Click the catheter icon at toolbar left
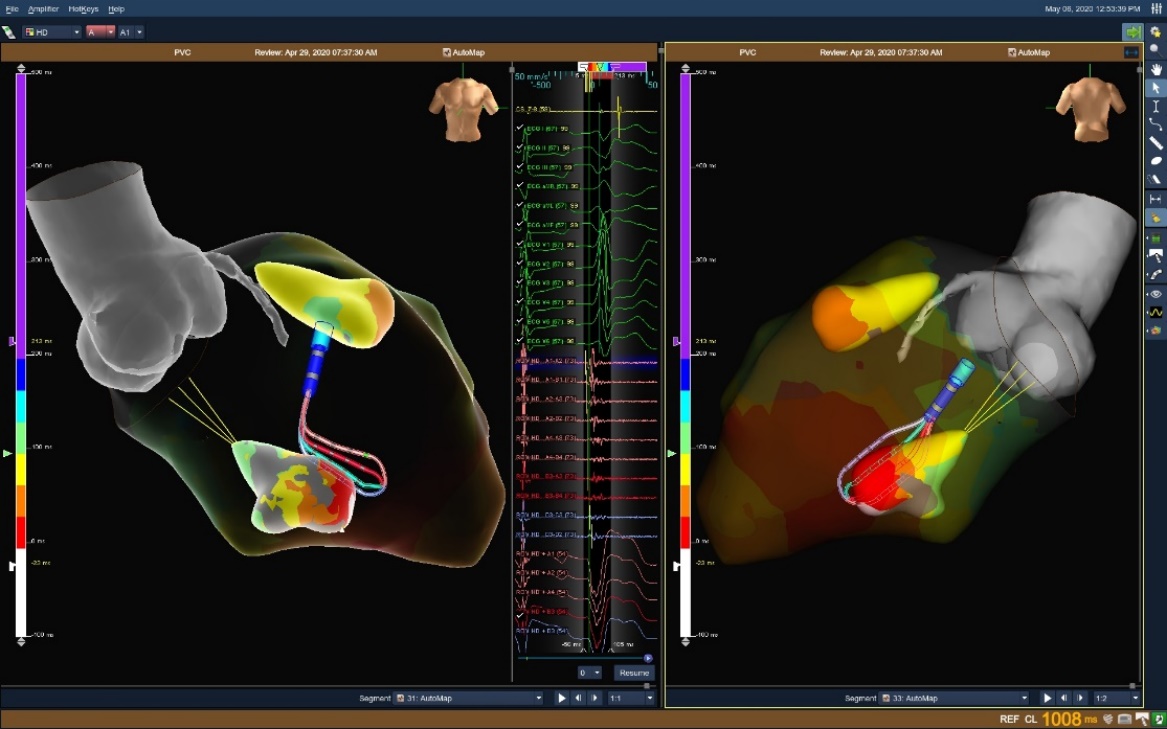The image size is (1167, 729). (x=9, y=32)
